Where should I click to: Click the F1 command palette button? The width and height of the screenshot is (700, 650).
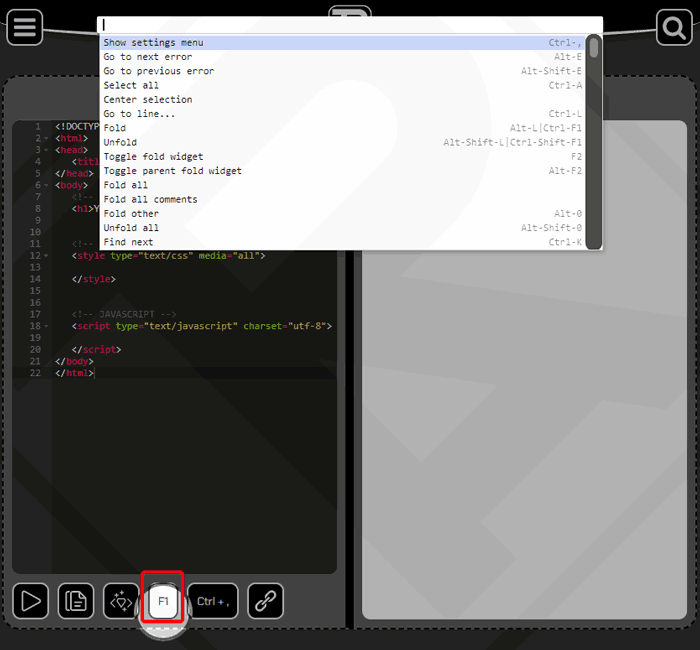pyautogui.click(x=163, y=601)
